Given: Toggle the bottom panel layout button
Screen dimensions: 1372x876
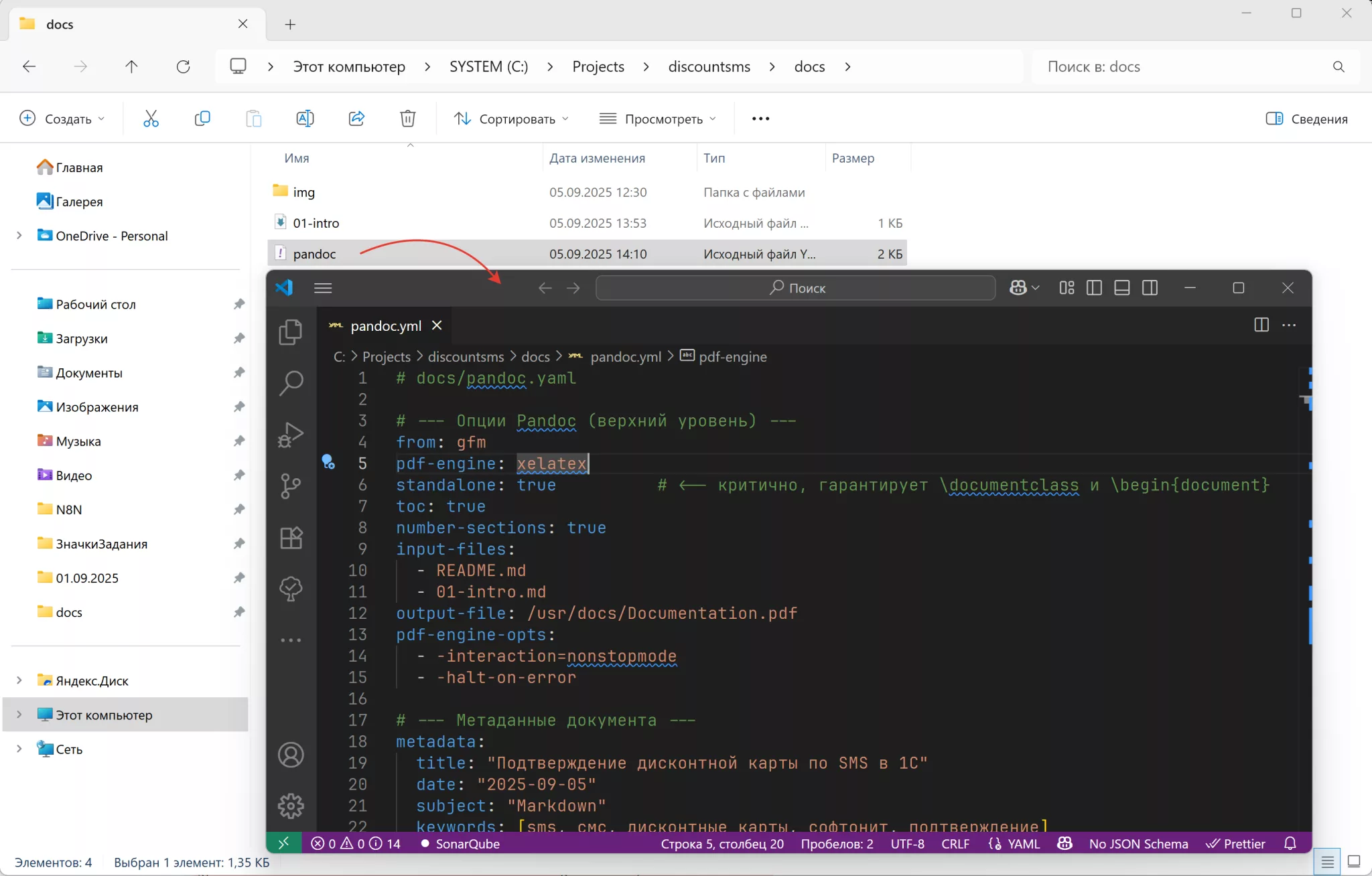Looking at the screenshot, I should (x=1122, y=288).
